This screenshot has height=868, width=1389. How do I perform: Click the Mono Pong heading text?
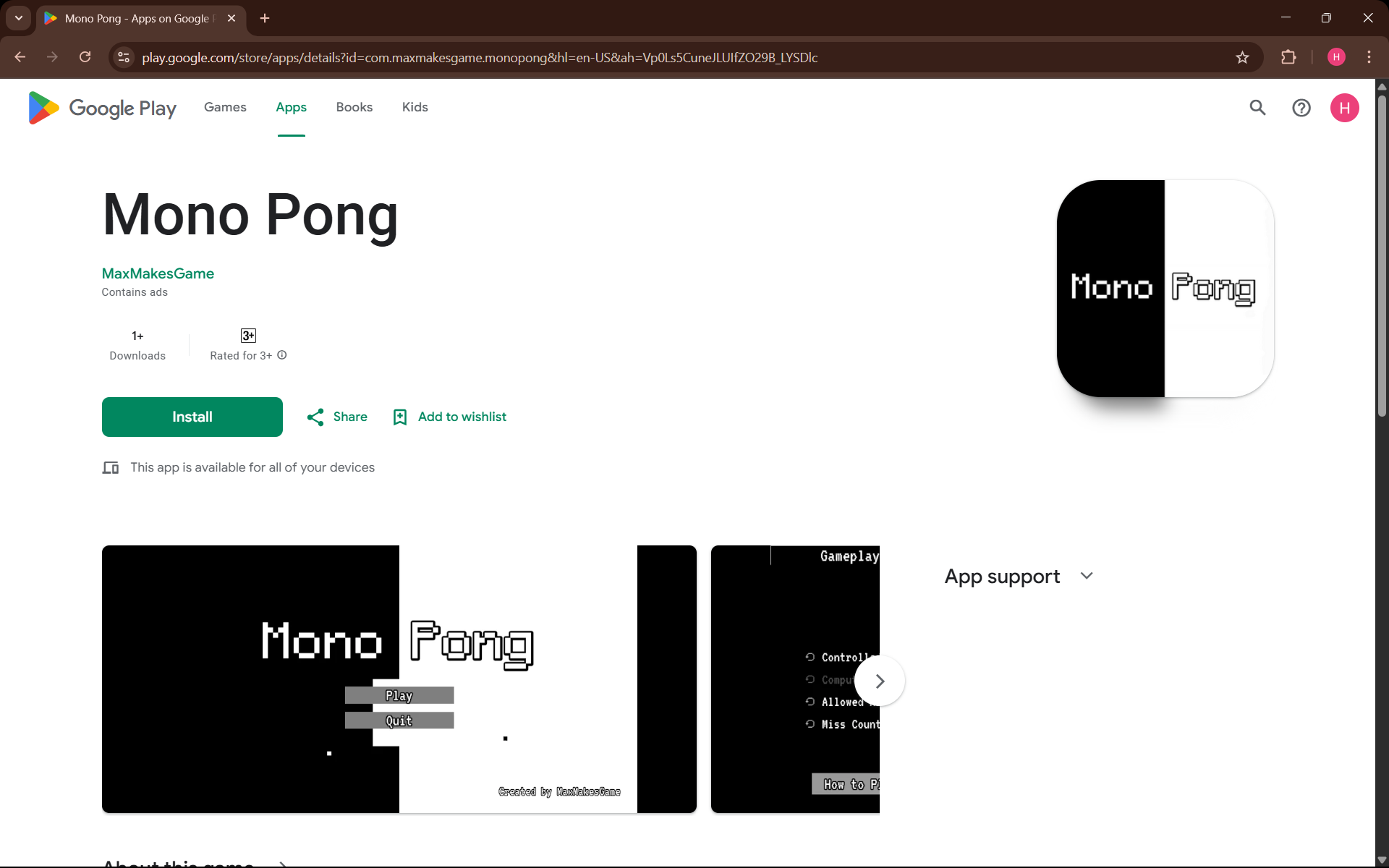(250, 215)
